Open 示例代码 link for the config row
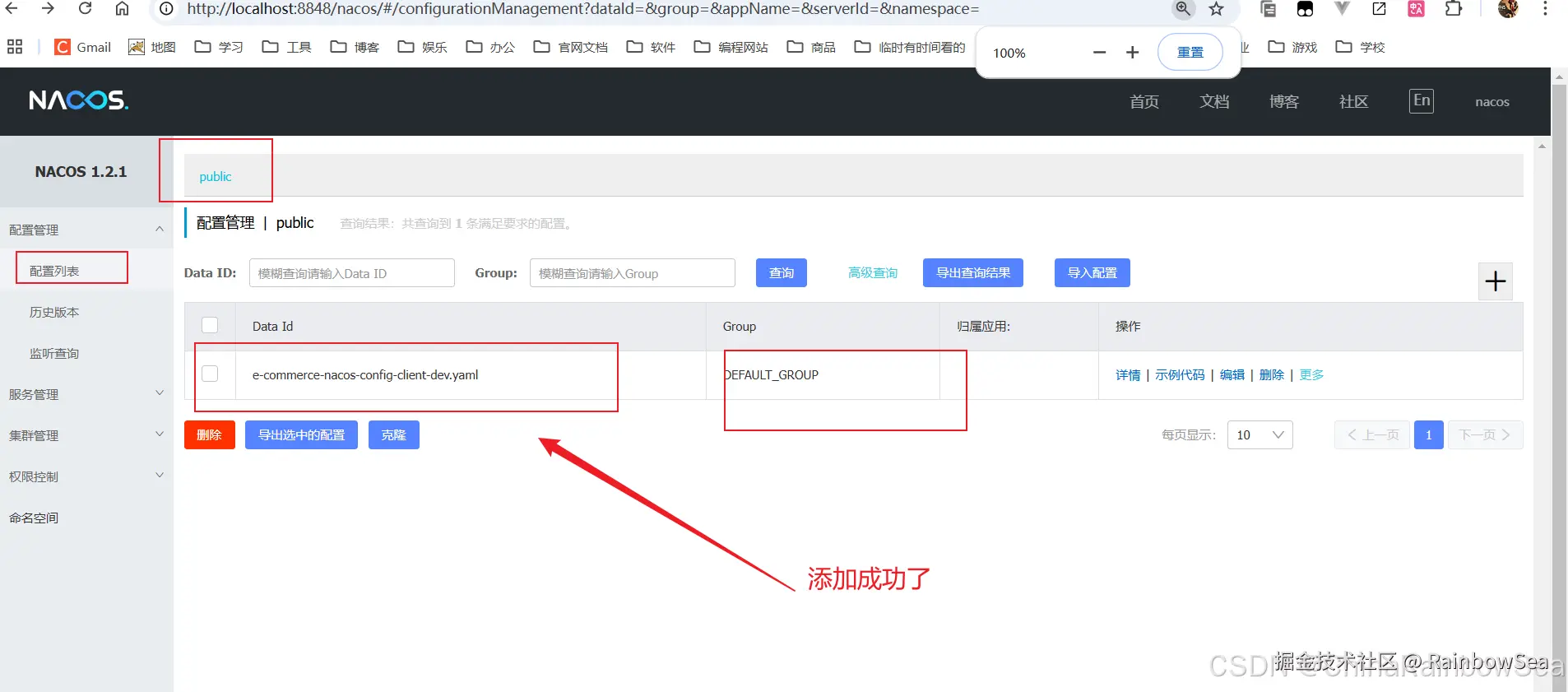 click(1180, 375)
